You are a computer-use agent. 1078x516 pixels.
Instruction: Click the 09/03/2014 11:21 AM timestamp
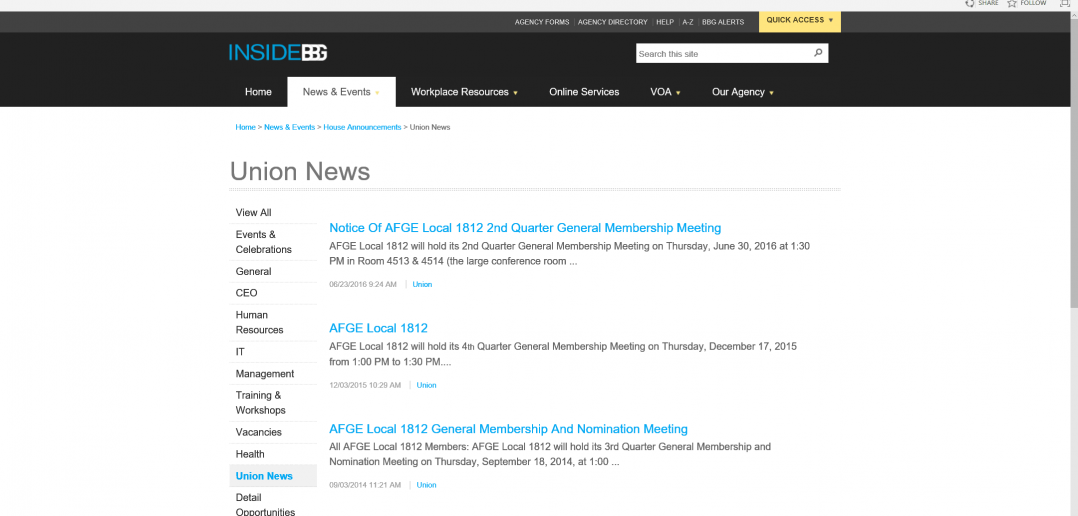pos(365,485)
